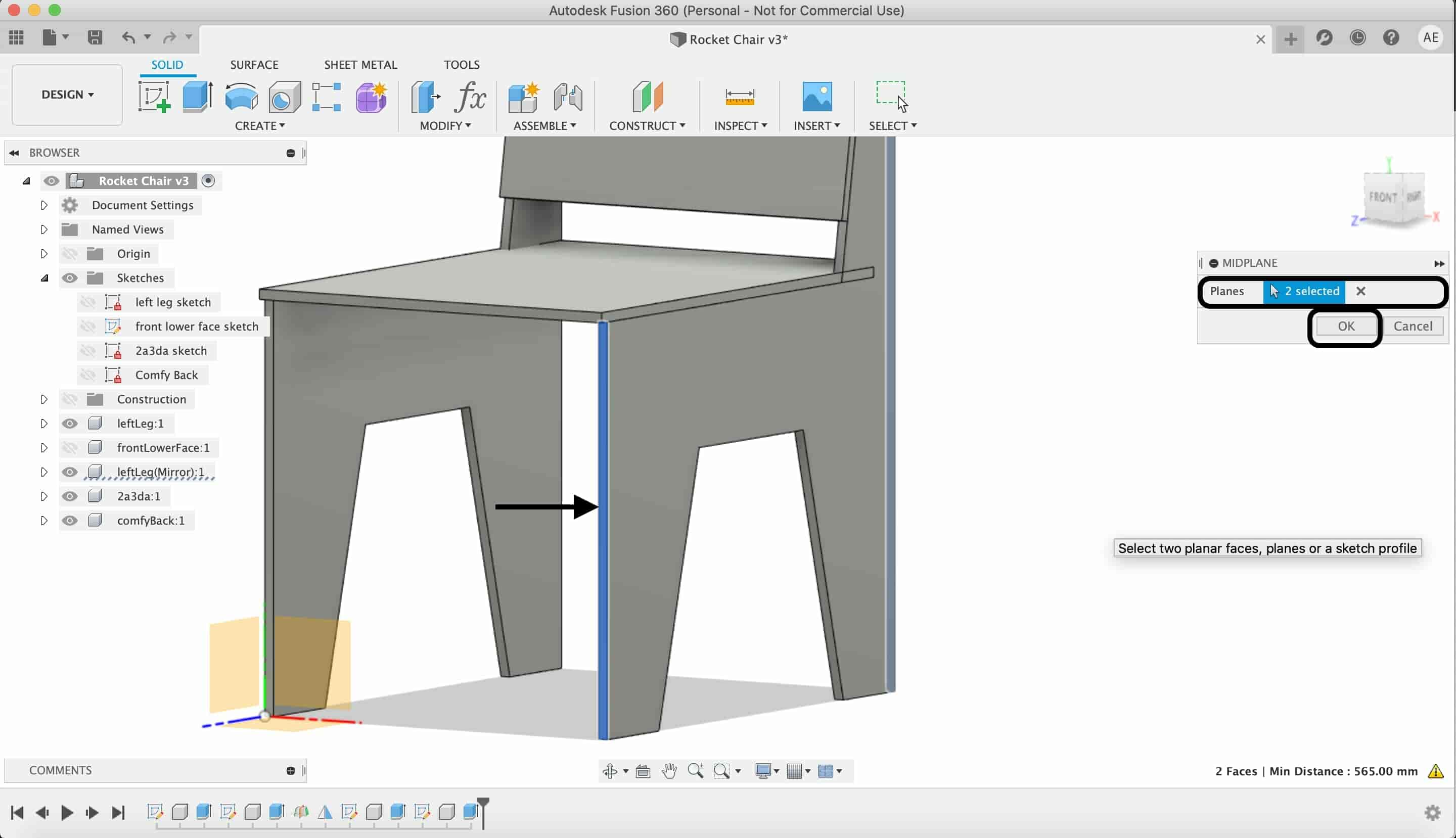Image resolution: width=1456 pixels, height=838 pixels.
Task: Click the 2 selected planes button
Action: [x=1304, y=291]
